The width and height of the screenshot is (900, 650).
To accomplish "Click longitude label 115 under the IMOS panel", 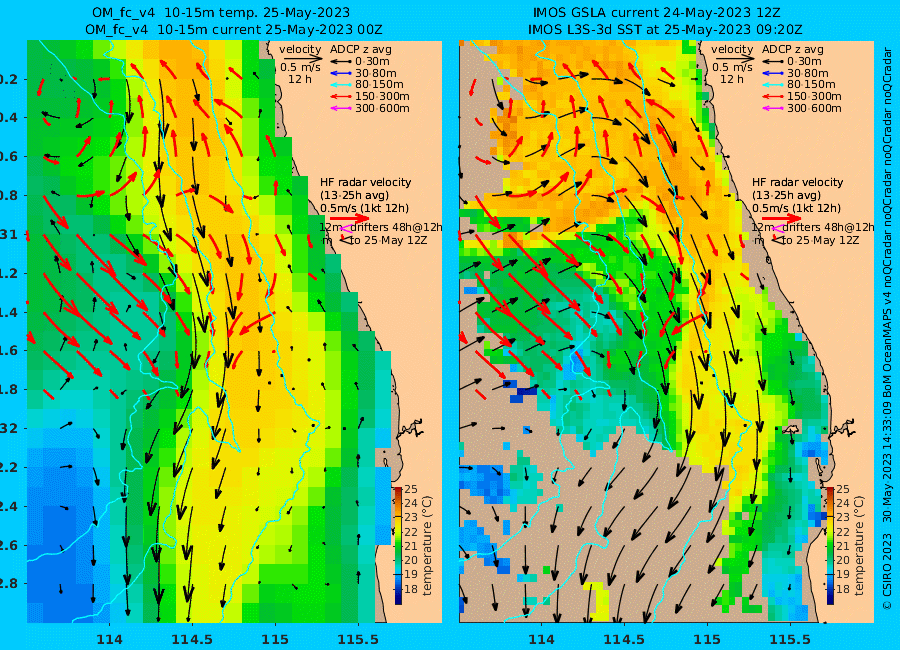I will [x=707, y=639].
